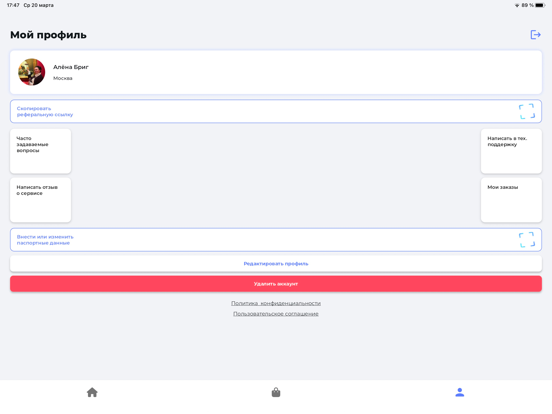Screen dimensions: 552x414
Task: Click Редактировать профиль button
Action: click(x=276, y=264)
